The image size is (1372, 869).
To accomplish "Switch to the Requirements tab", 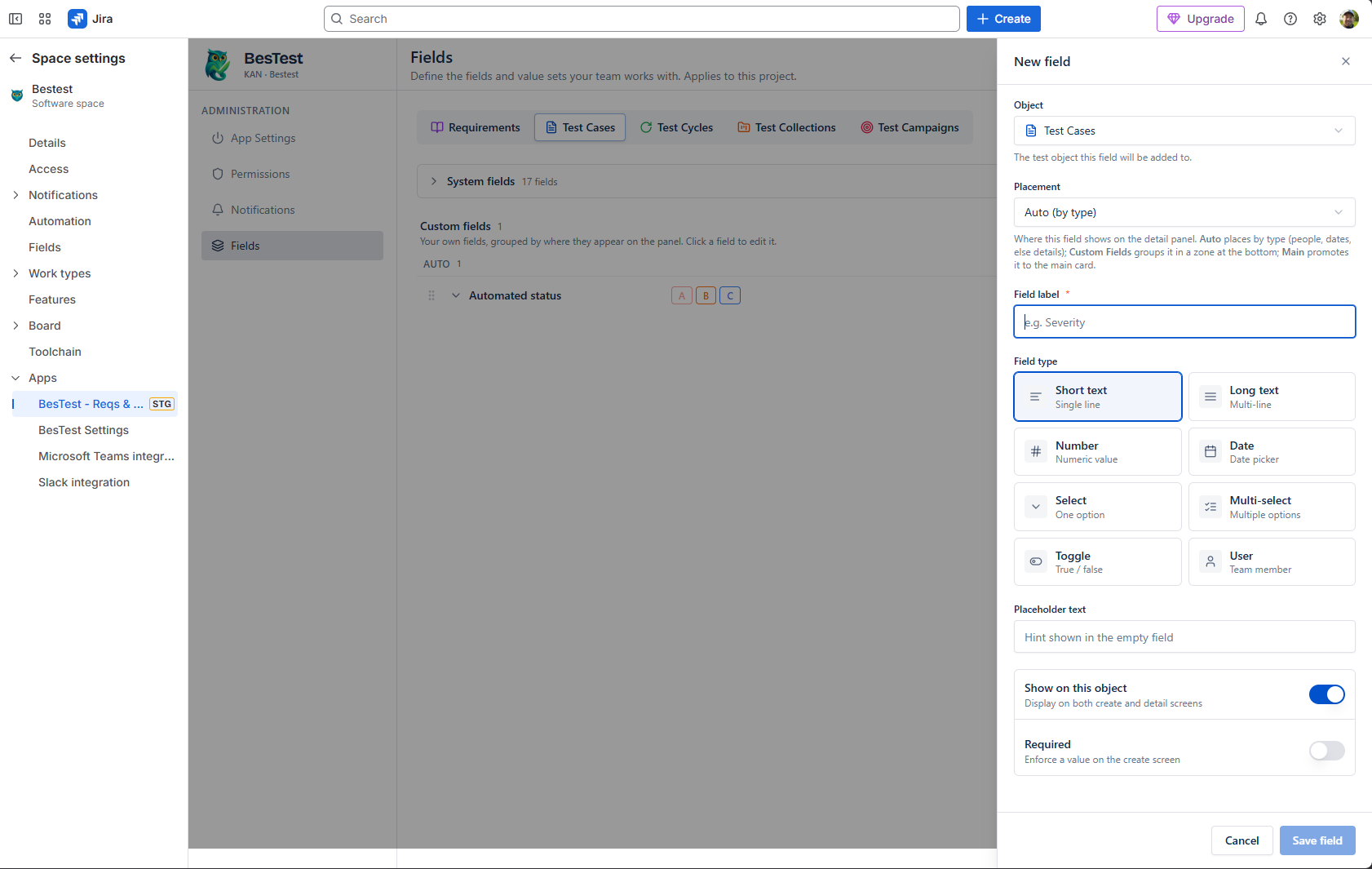I will pyautogui.click(x=476, y=127).
